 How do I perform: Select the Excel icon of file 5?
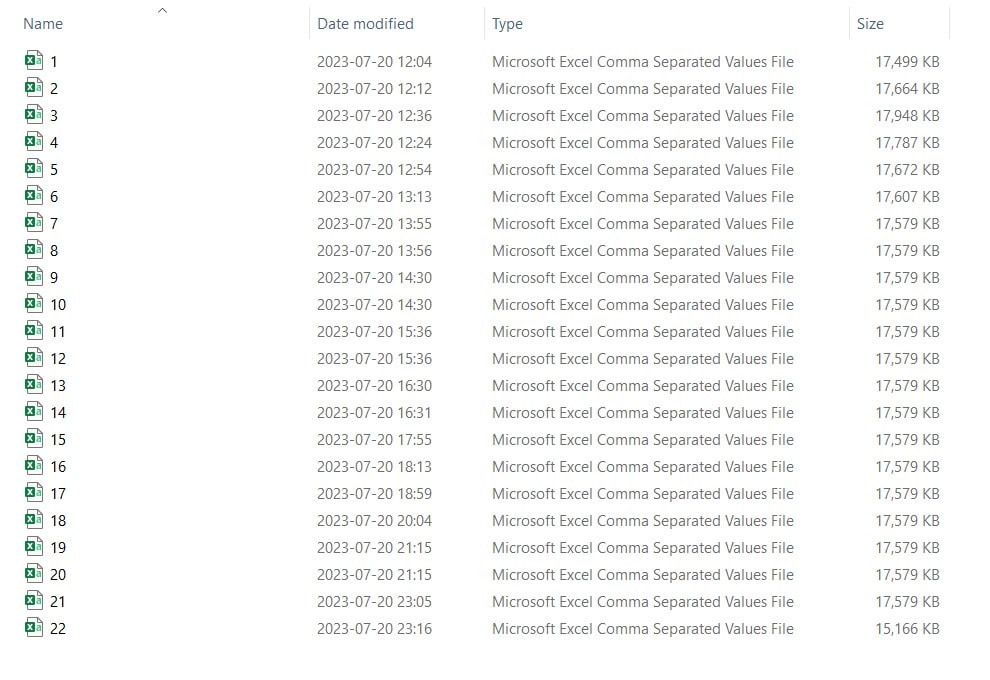[34, 169]
